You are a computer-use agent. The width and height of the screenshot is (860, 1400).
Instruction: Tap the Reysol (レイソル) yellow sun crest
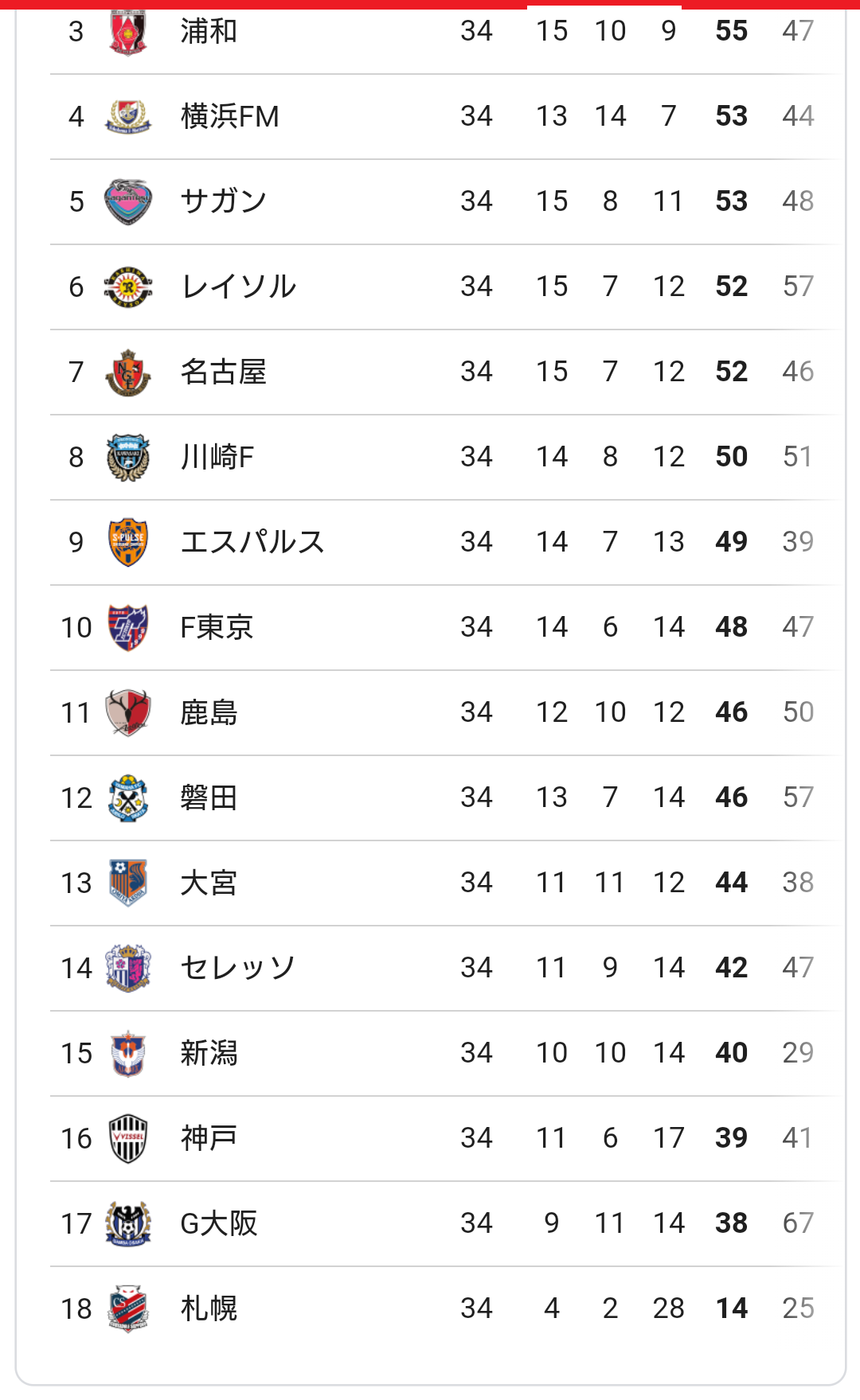(x=128, y=287)
